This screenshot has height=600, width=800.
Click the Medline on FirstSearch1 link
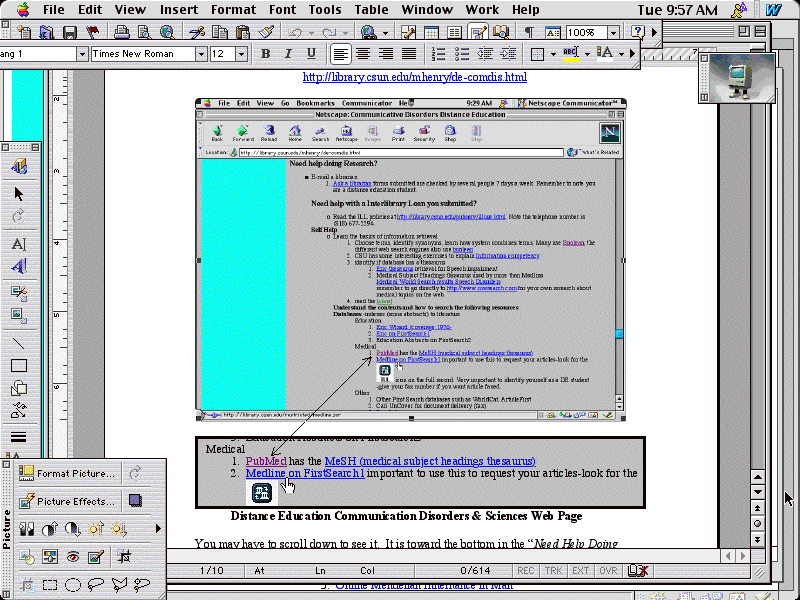point(305,473)
